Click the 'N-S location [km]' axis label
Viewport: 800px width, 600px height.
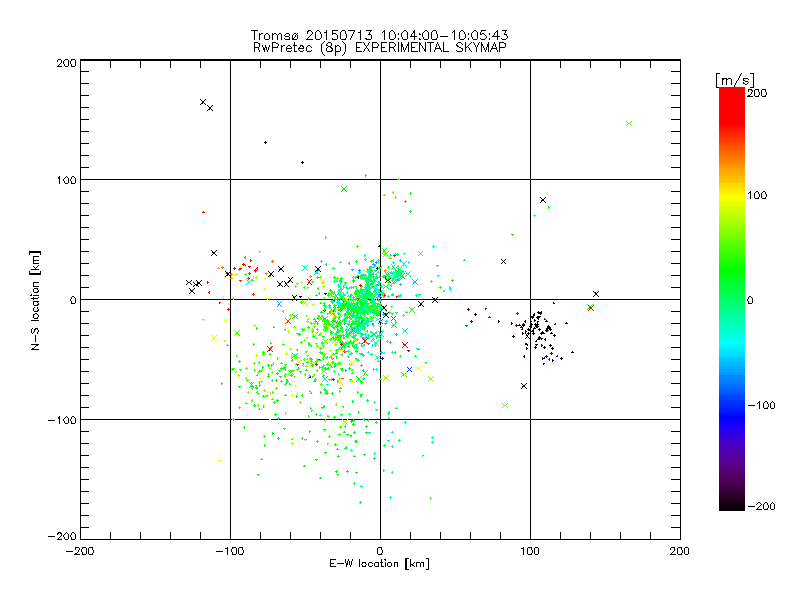point(35,300)
